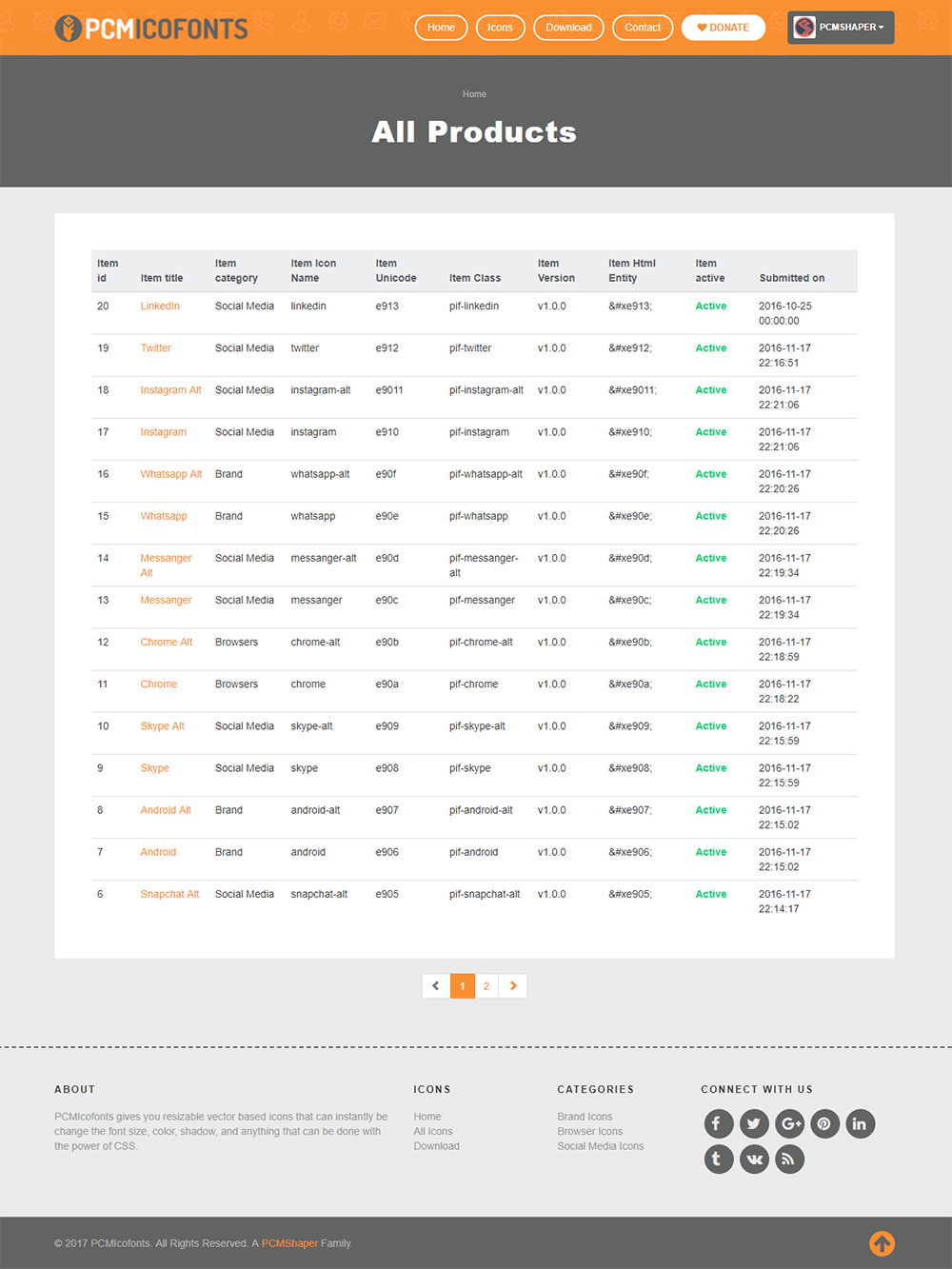Click the Item Unicode column header
952x1269 pixels.
[396, 270]
